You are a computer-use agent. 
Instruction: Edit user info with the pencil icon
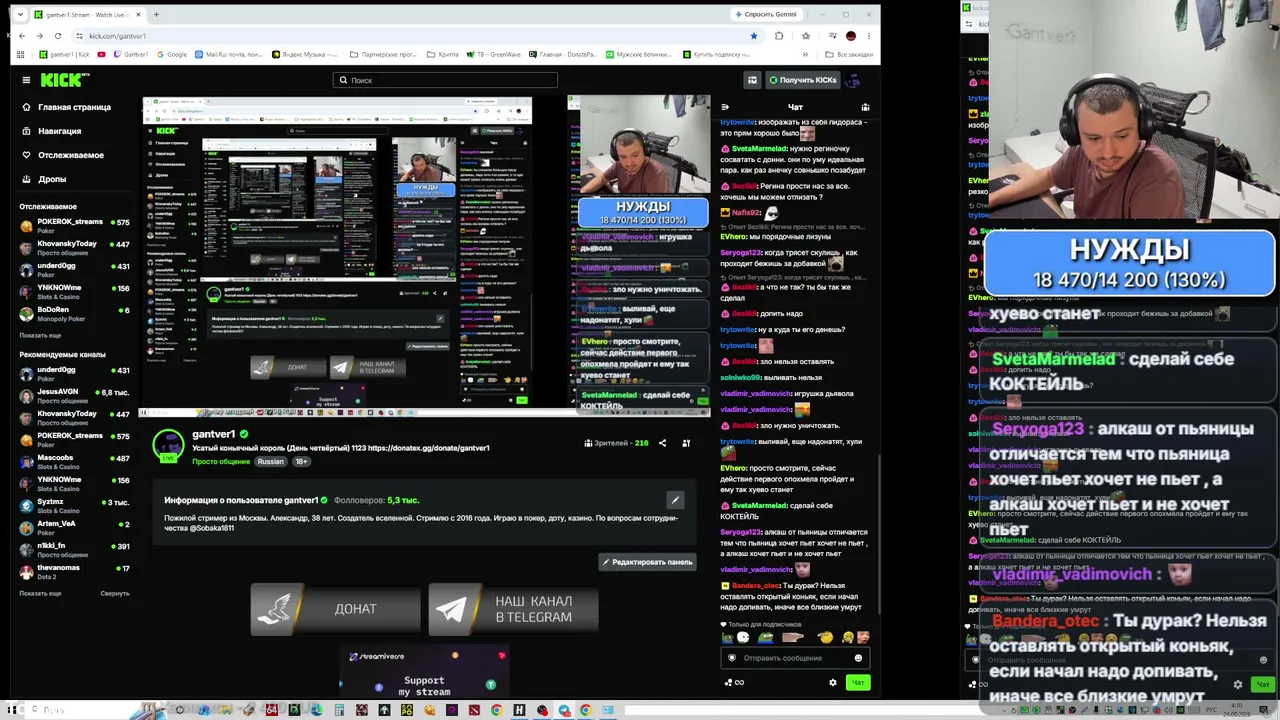click(675, 500)
